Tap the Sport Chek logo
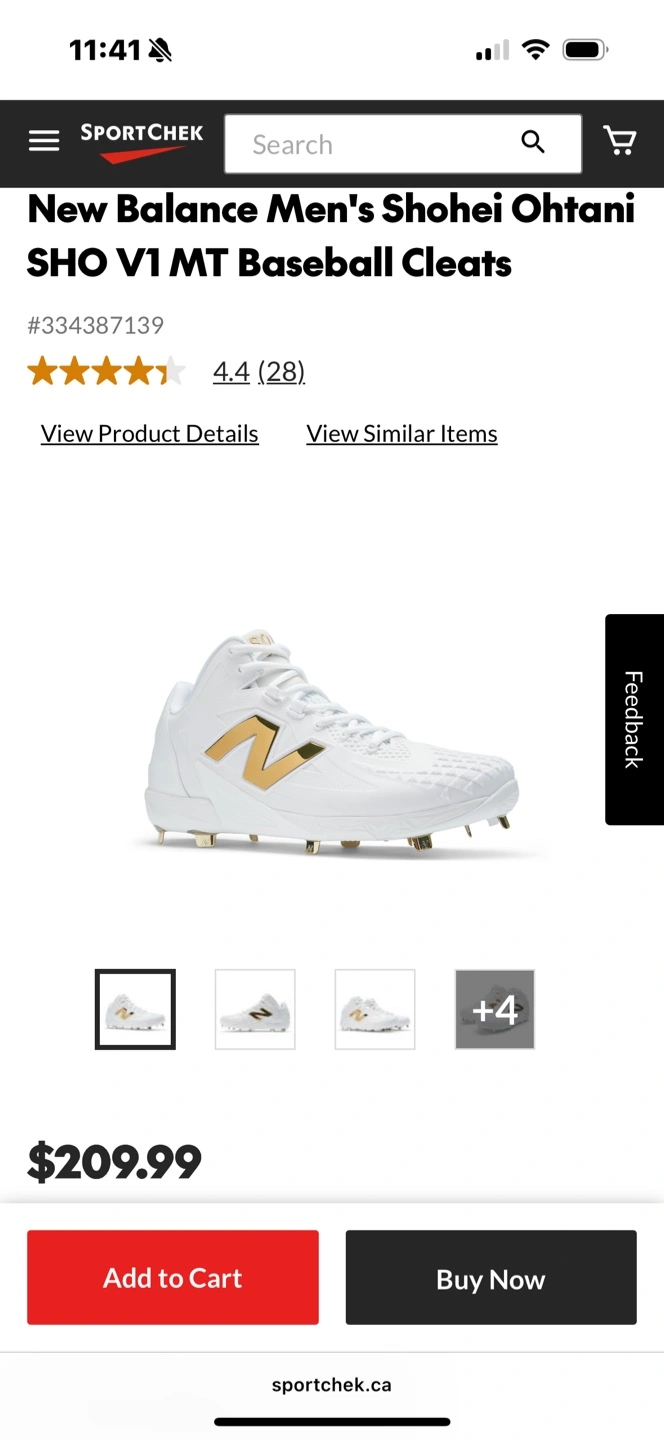 pyautogui.click(x=142, y=142)
